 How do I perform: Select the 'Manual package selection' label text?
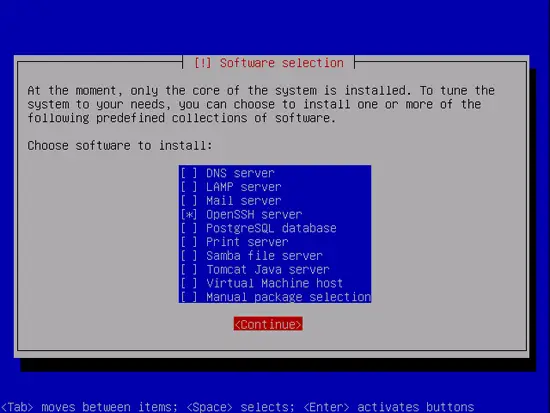pos(288,297)
